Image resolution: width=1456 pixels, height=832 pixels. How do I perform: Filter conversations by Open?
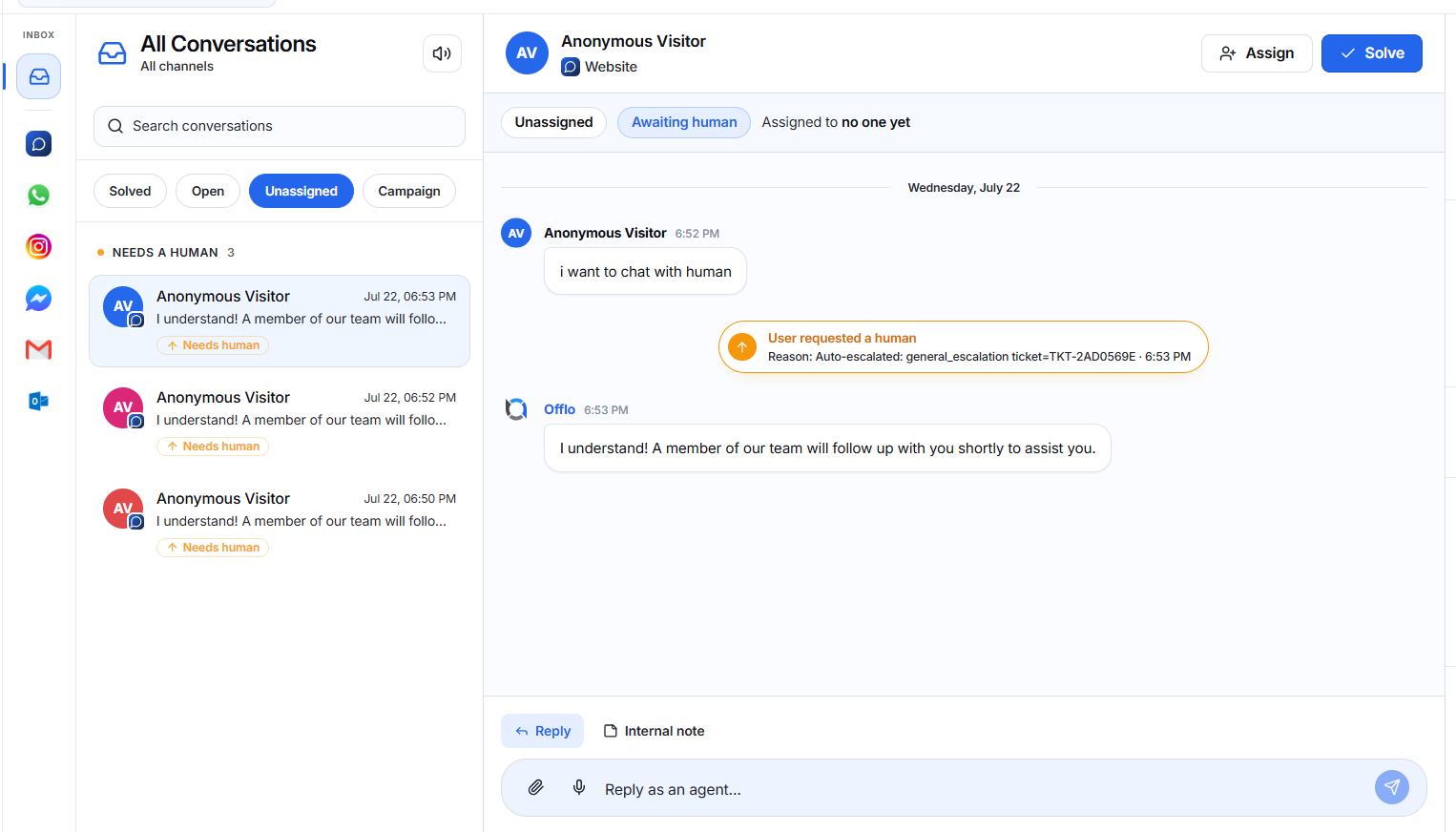click(x=208, y=191)
